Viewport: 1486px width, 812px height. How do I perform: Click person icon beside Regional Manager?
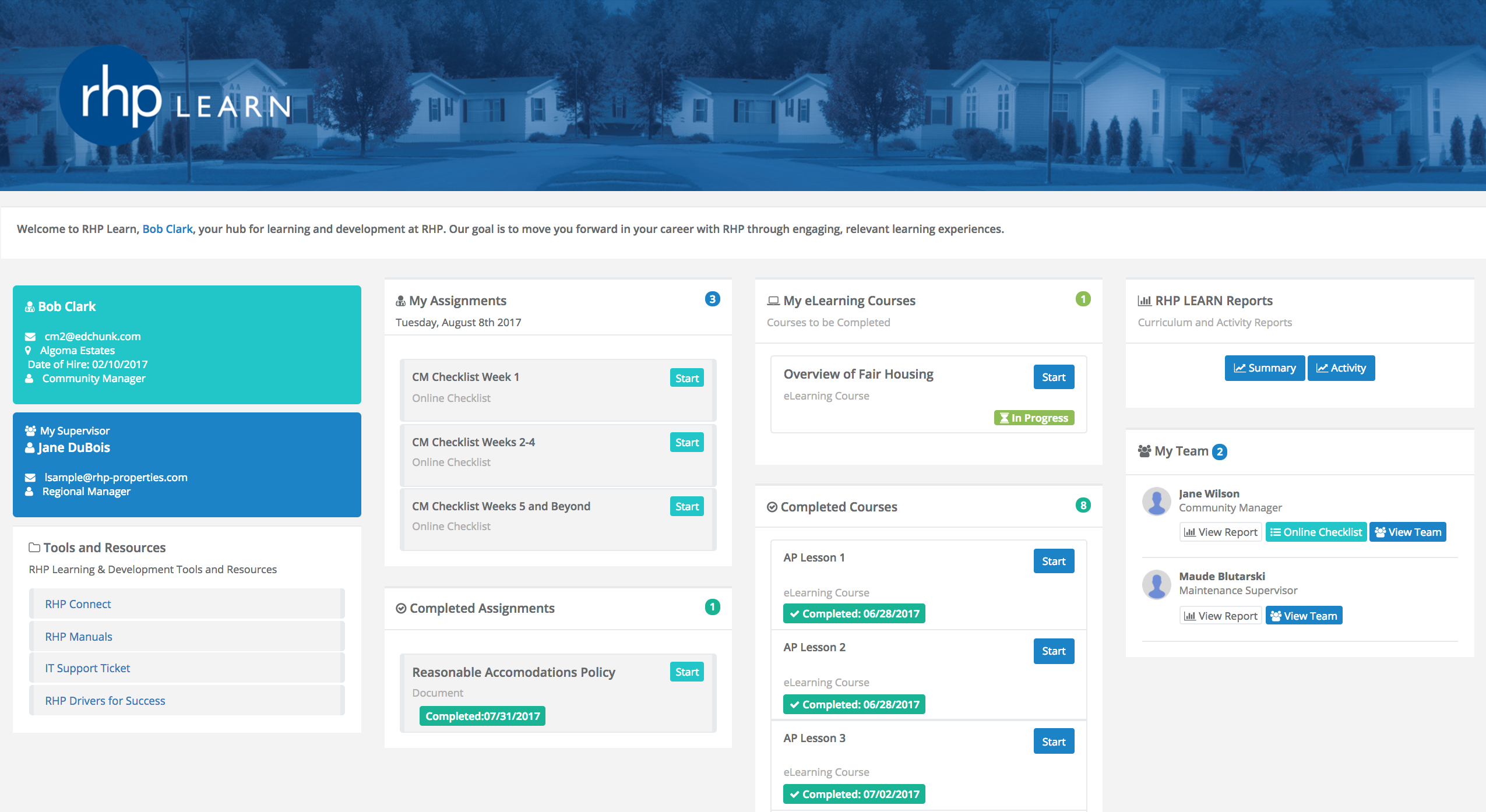click(x=29, y=492)
